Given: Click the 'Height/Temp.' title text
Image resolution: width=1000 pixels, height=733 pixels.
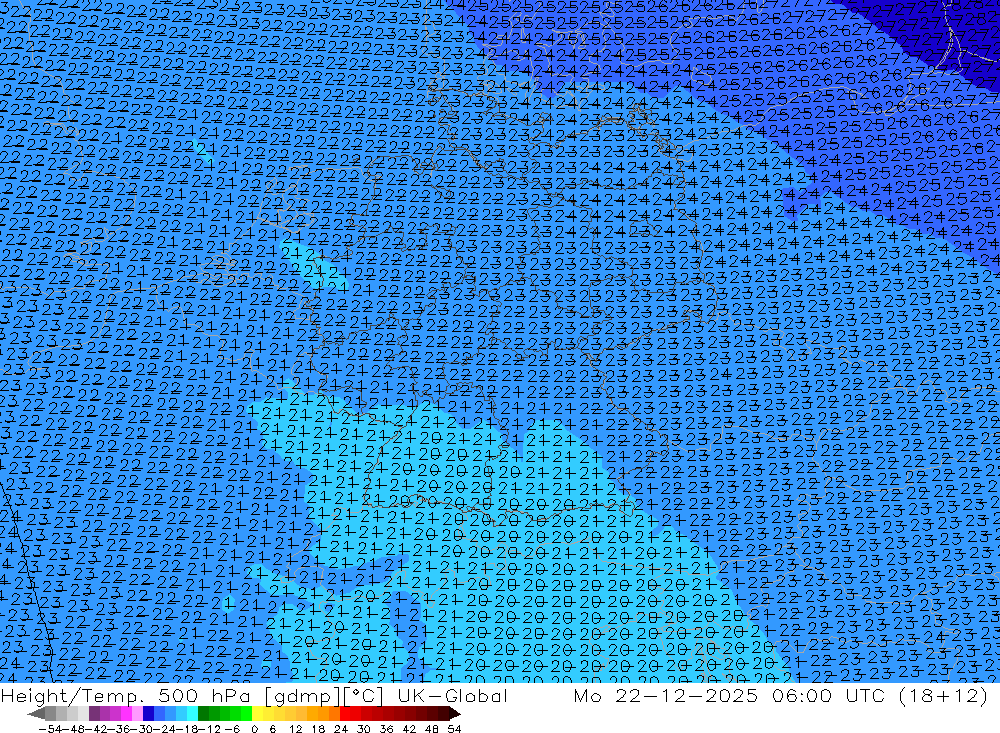Looking at the screenshot, I should [73, 696].
